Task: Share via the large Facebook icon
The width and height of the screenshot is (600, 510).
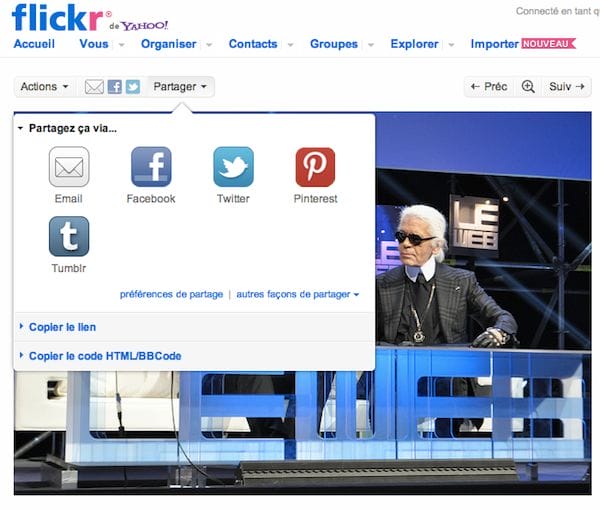Action: [x=151, y=167]
